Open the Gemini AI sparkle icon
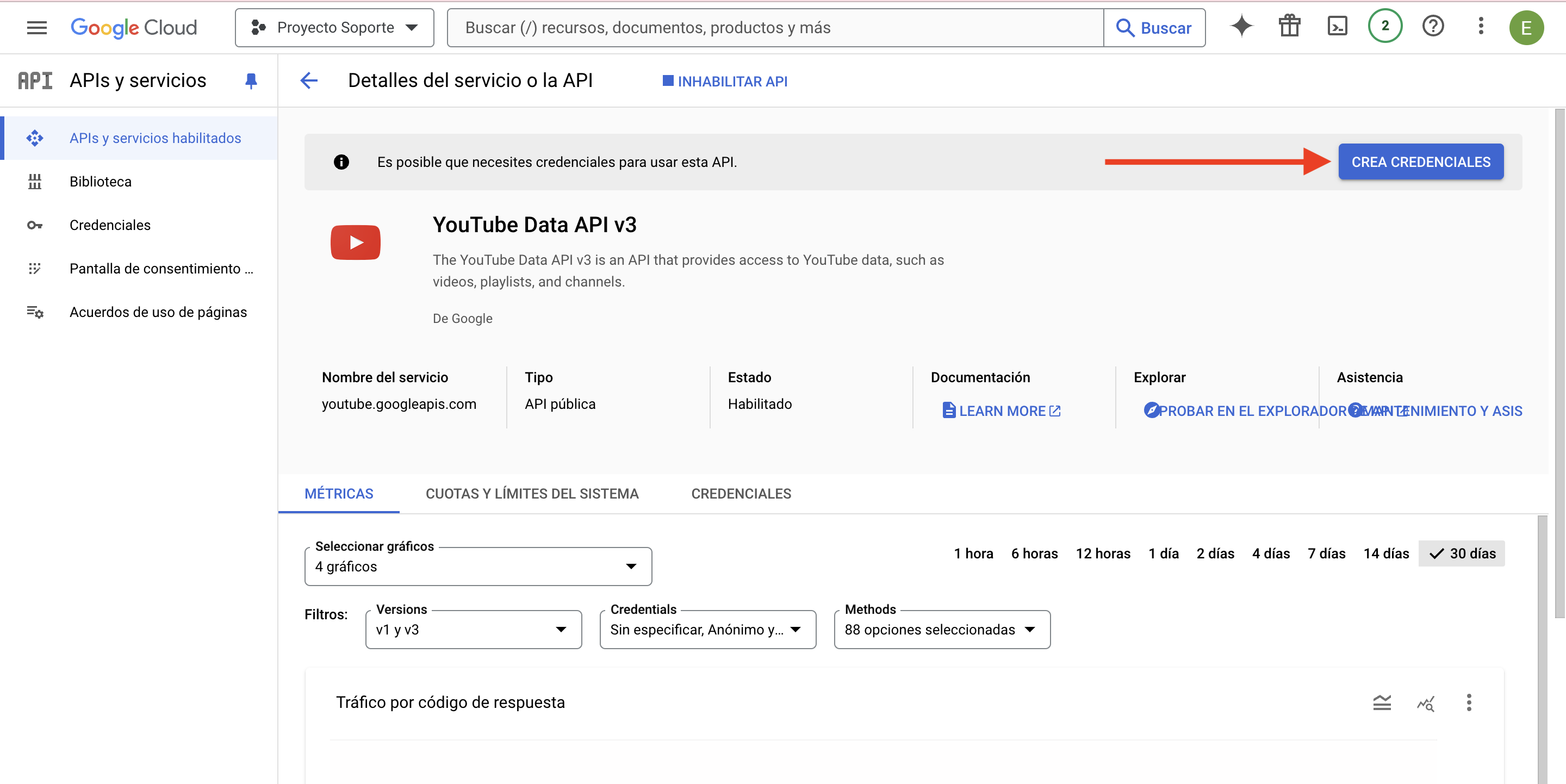This screenshot has width=1566, height=784. 1241,27
